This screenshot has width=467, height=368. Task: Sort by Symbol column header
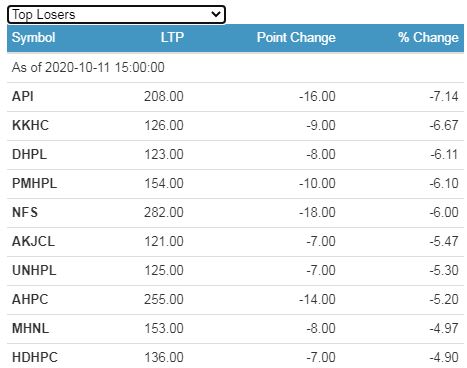[x=33, y=38]
